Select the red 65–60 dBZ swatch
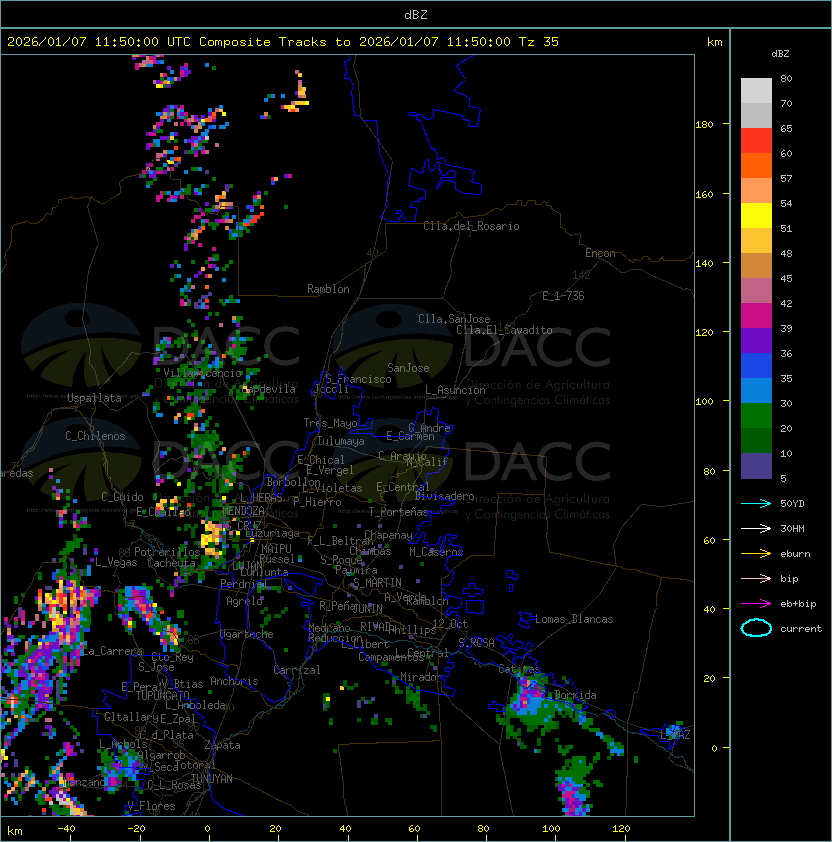832x842 pixels. coord(756,141)
